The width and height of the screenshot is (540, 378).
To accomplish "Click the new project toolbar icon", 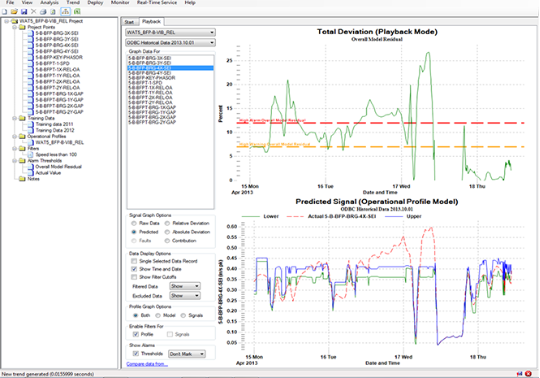I will (x=5, y=12).
